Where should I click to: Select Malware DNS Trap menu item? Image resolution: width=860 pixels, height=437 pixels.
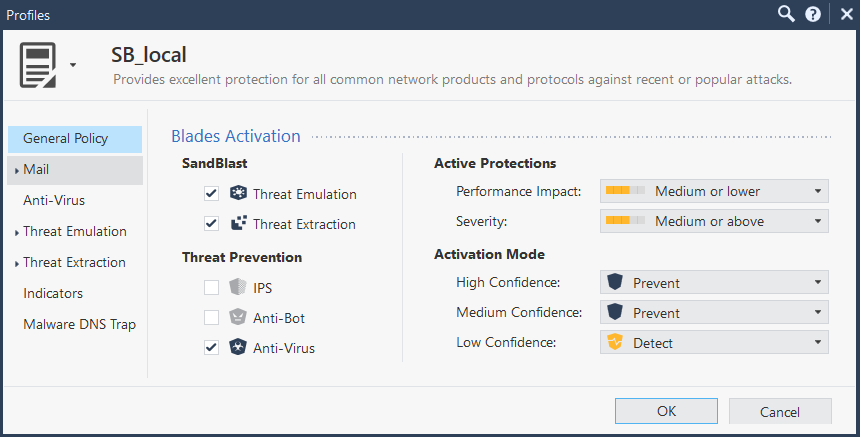80,325
